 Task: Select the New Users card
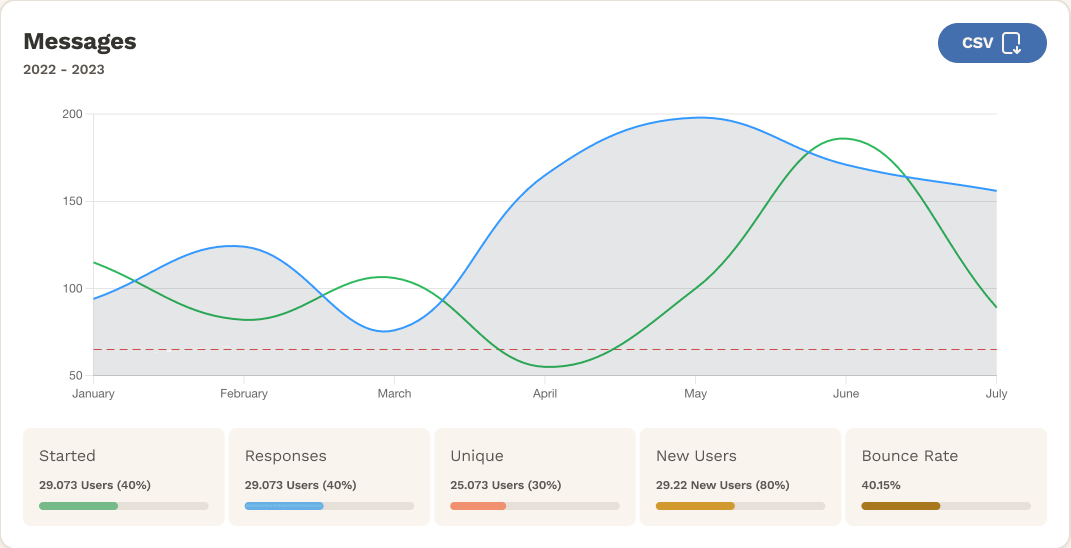pyautogui.click(x=740, y=477)
